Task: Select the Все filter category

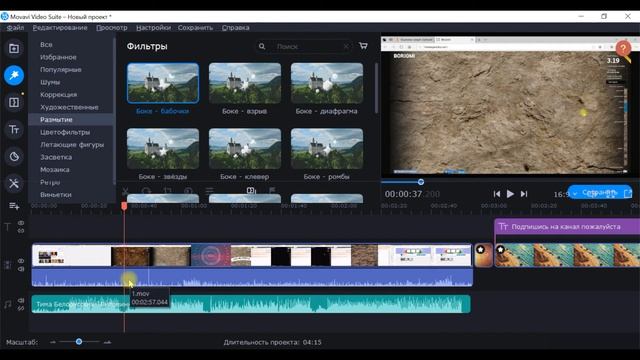Action: pos(46,44)
